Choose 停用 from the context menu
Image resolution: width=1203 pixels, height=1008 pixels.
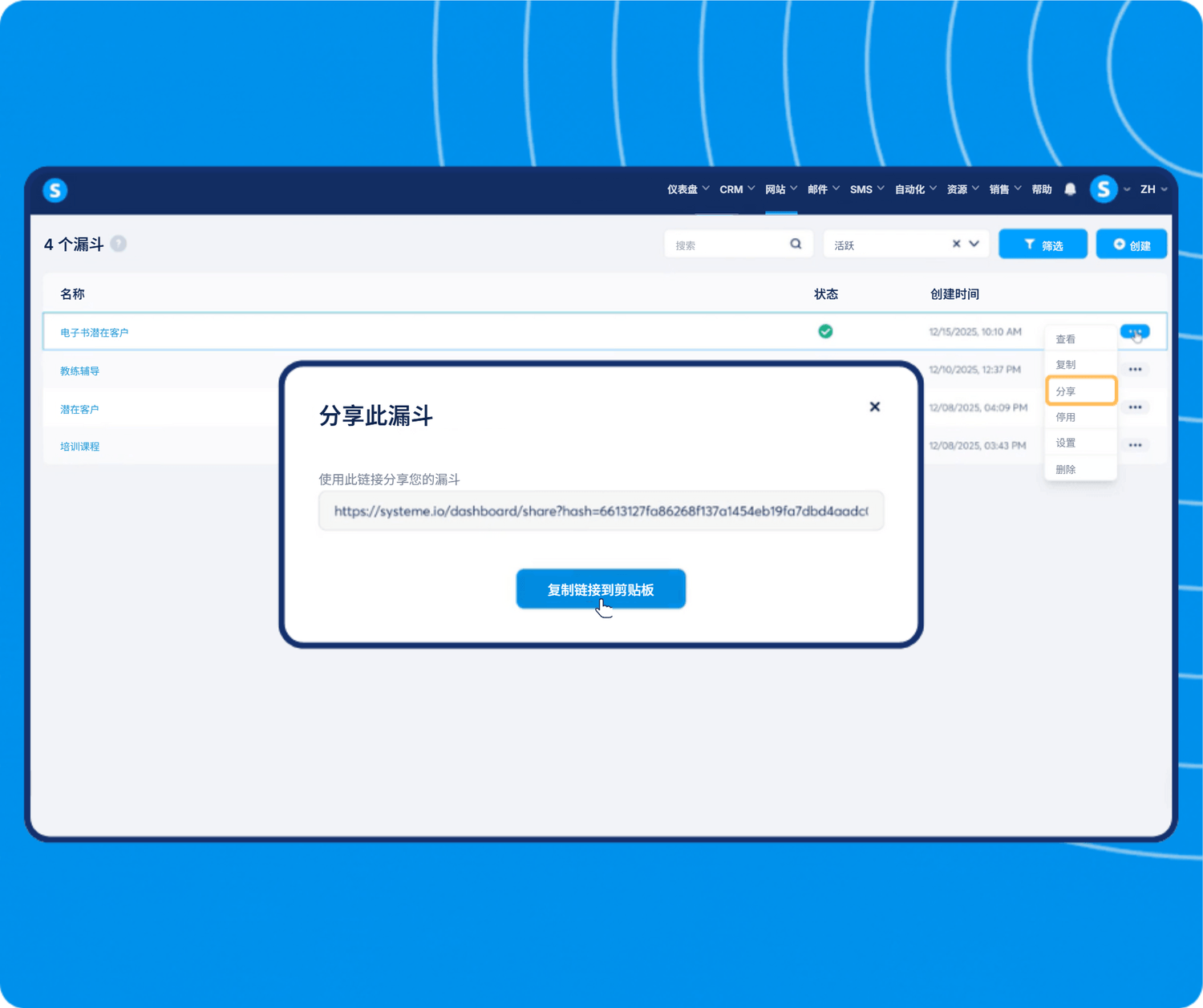tap(1080, 417)
